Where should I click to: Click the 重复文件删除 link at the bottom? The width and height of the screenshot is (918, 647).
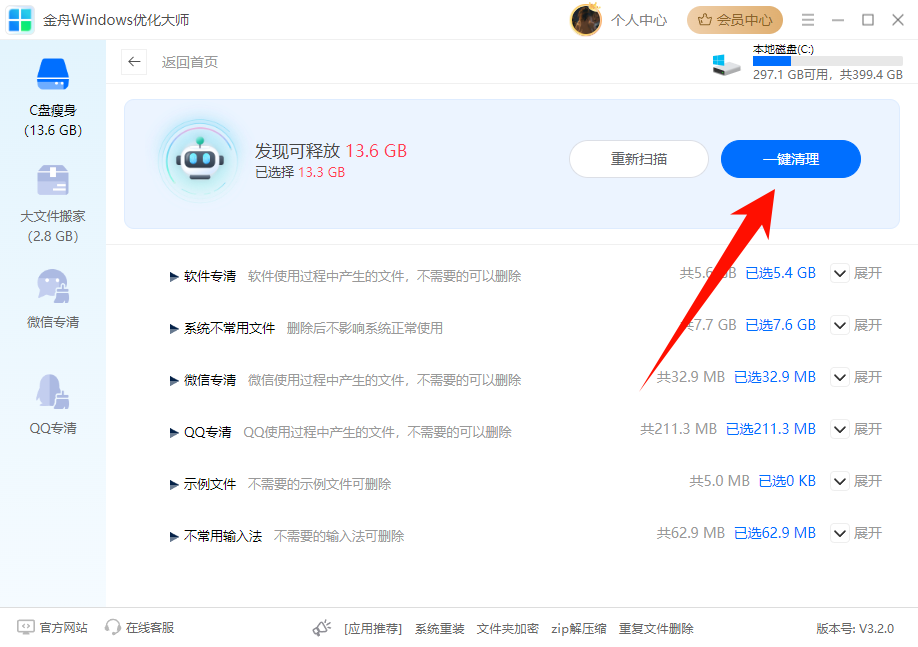(x=655, y=628)
